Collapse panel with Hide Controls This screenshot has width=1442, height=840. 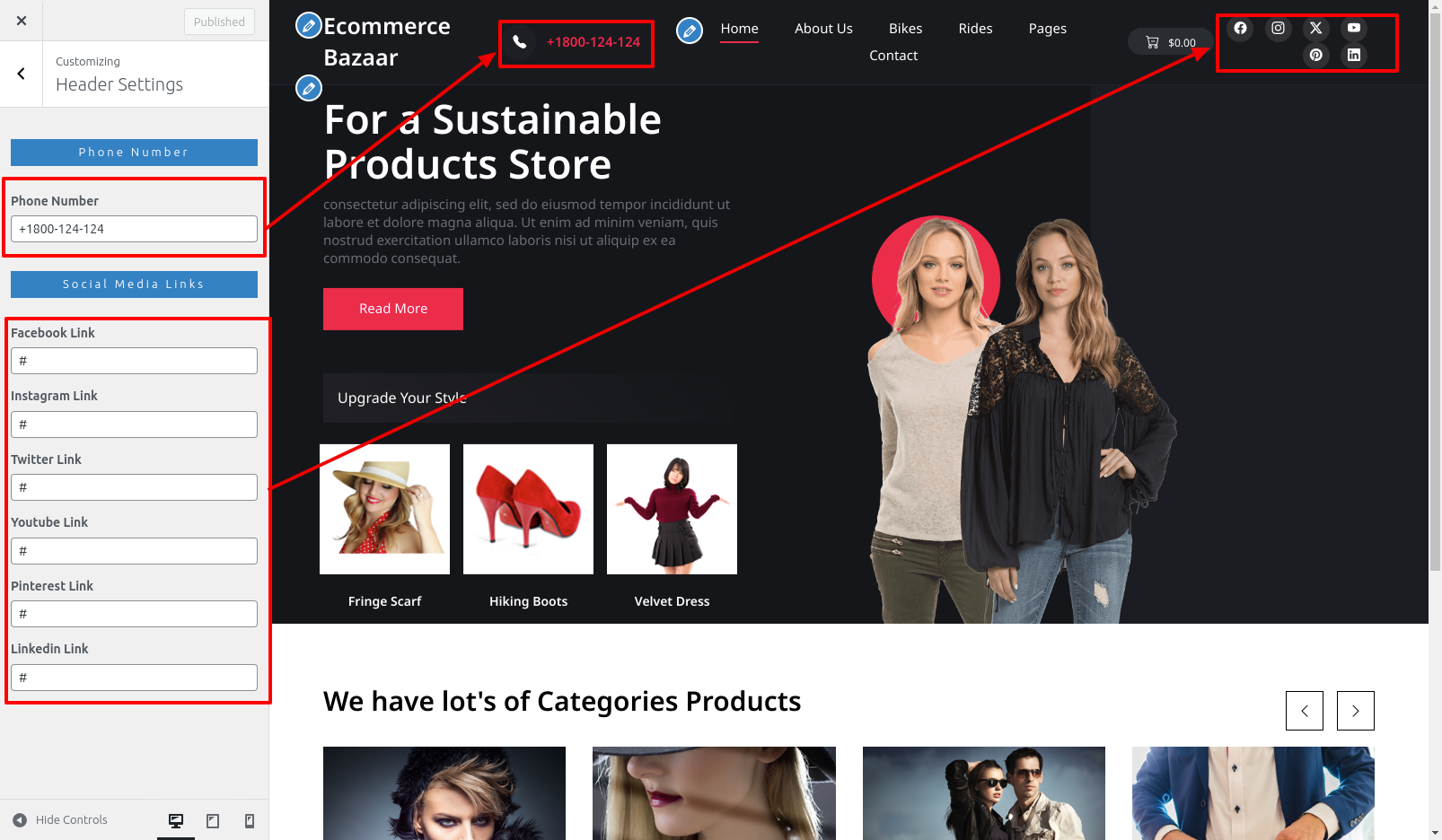point(60,820)
